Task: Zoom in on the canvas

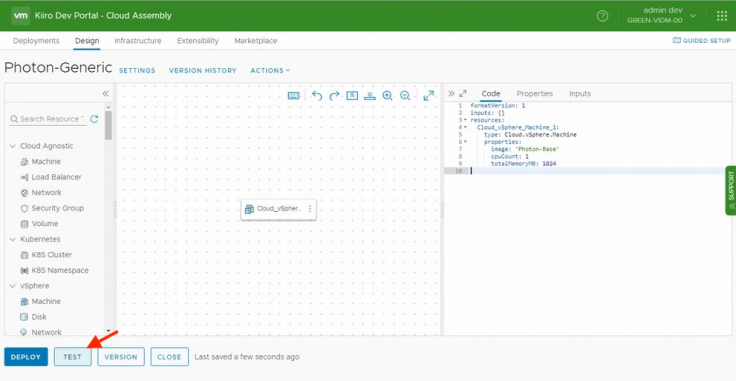Action: coord(387,96)
